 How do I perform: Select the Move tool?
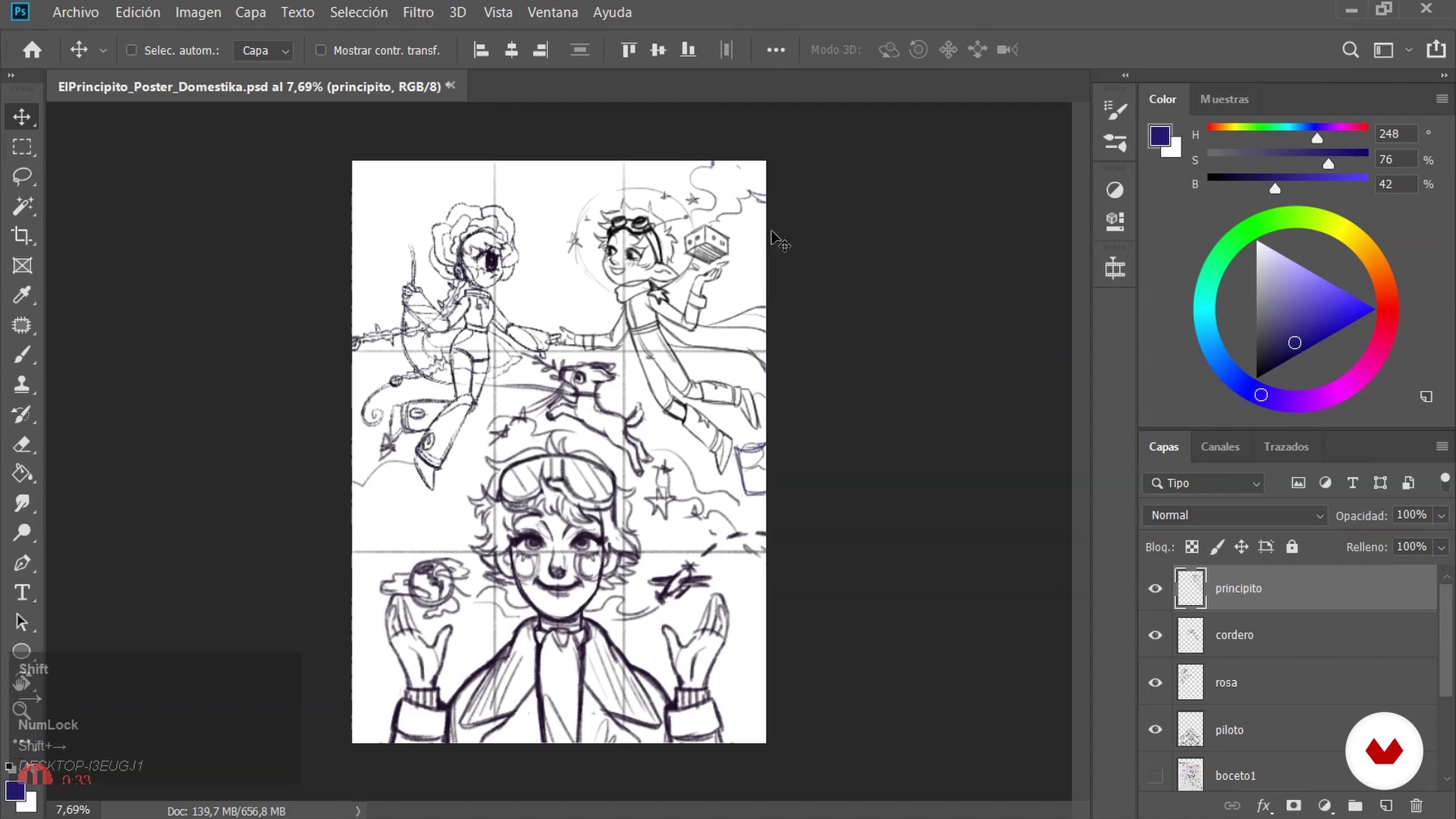pyautogui.click(x=22, y=117)
